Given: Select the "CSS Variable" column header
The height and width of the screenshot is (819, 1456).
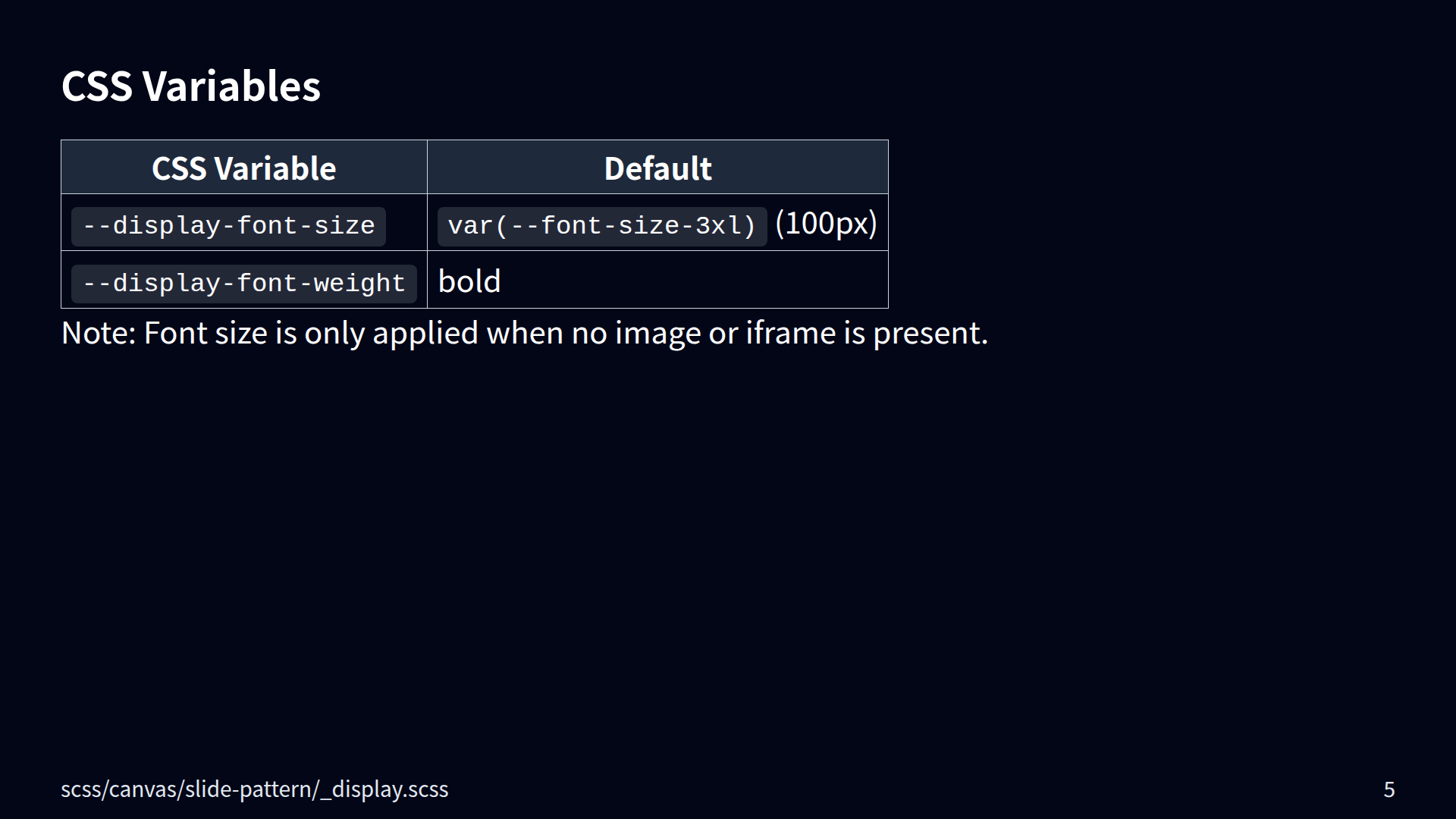Looking at the screenshot, I should 243,168.
